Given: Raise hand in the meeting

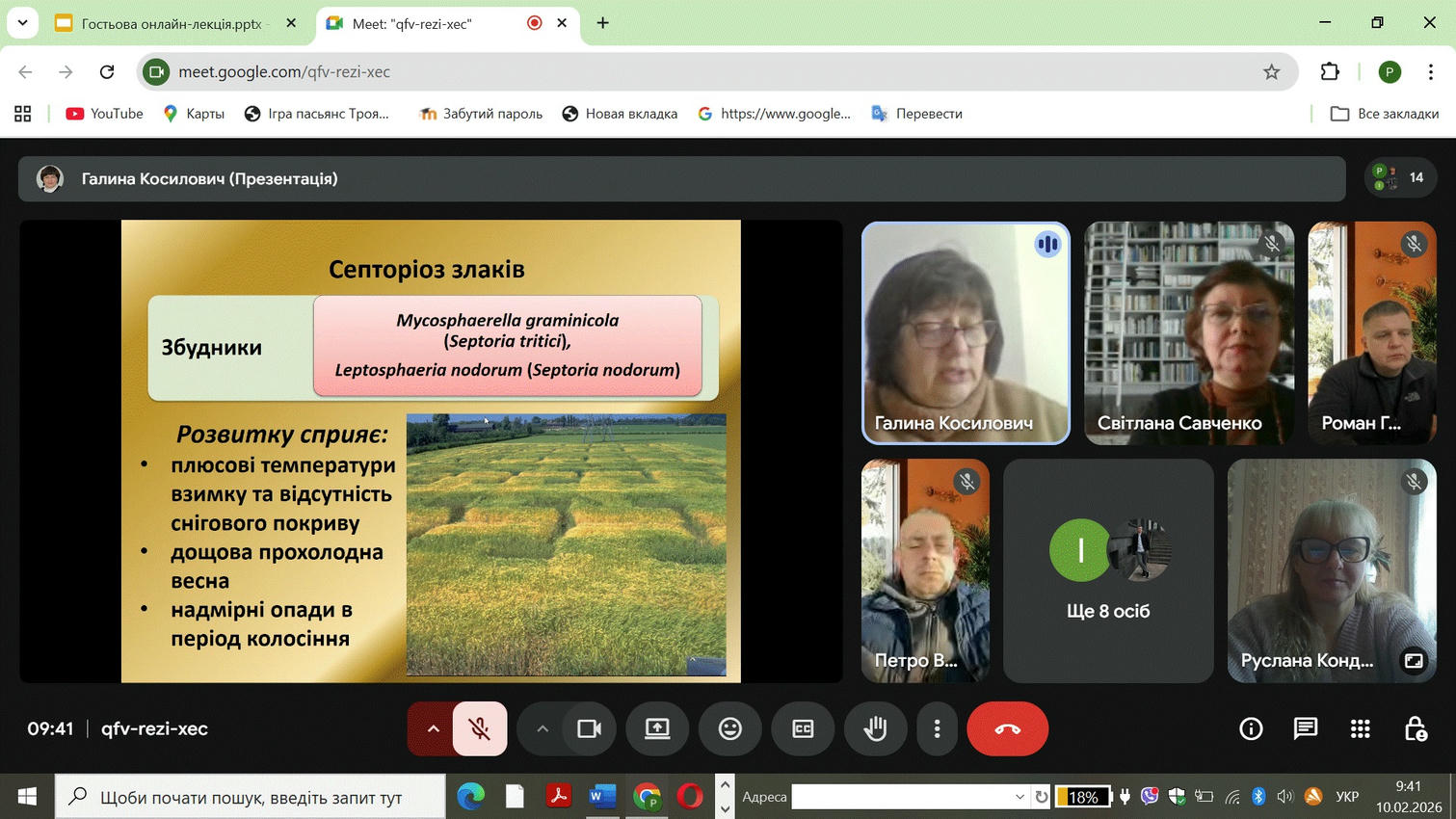Looking at the screenshot, I should [875, 729].
